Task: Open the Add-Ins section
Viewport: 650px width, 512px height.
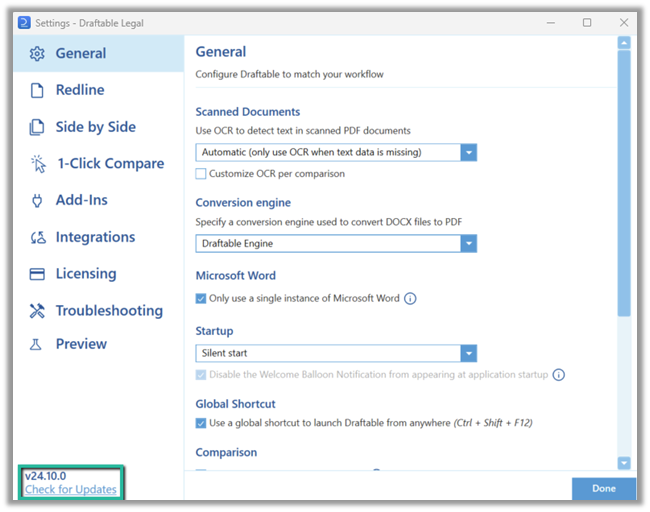Action: (98, 200)
